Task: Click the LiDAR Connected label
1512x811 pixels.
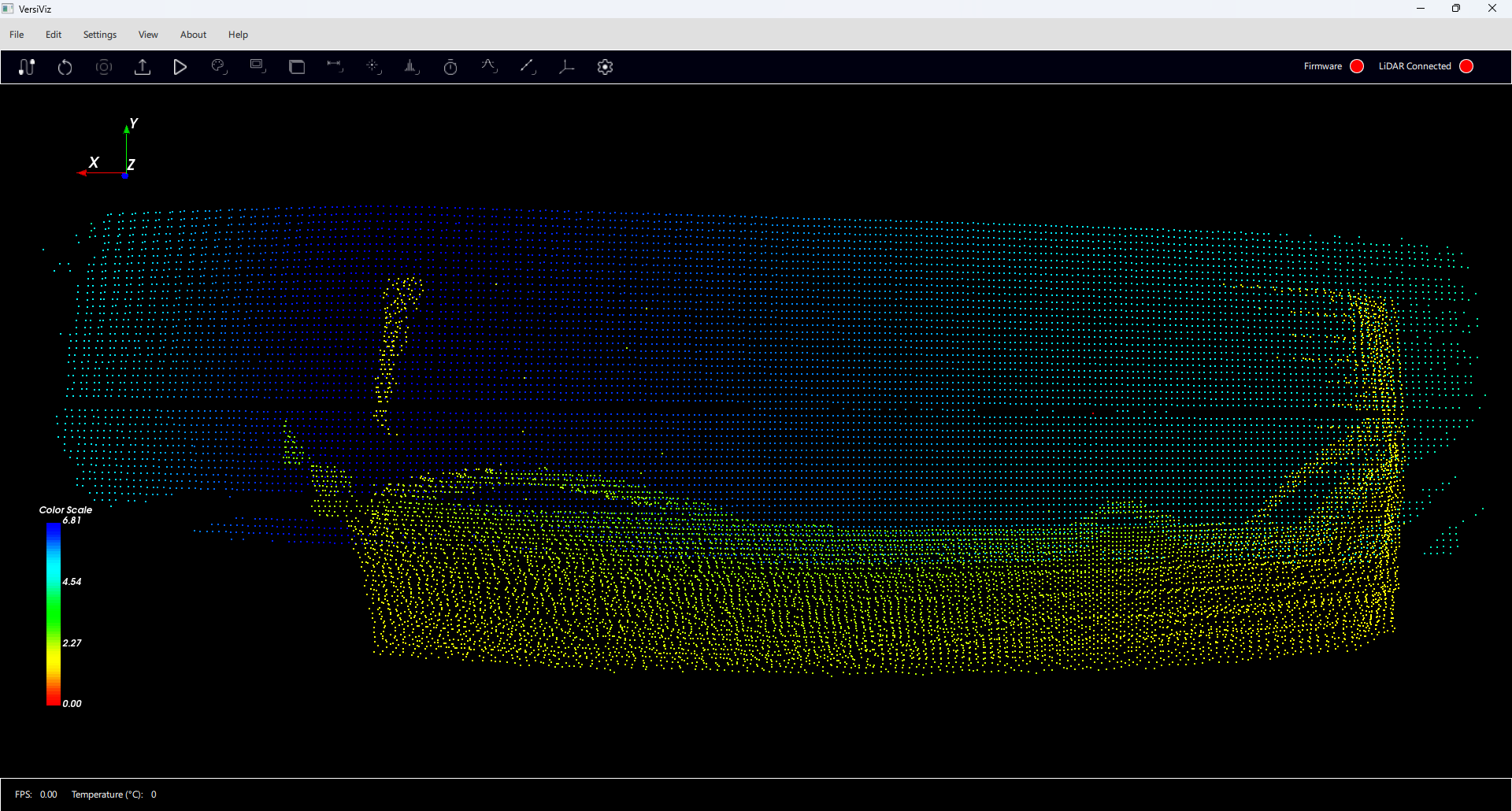Action: pos(1415,66)
